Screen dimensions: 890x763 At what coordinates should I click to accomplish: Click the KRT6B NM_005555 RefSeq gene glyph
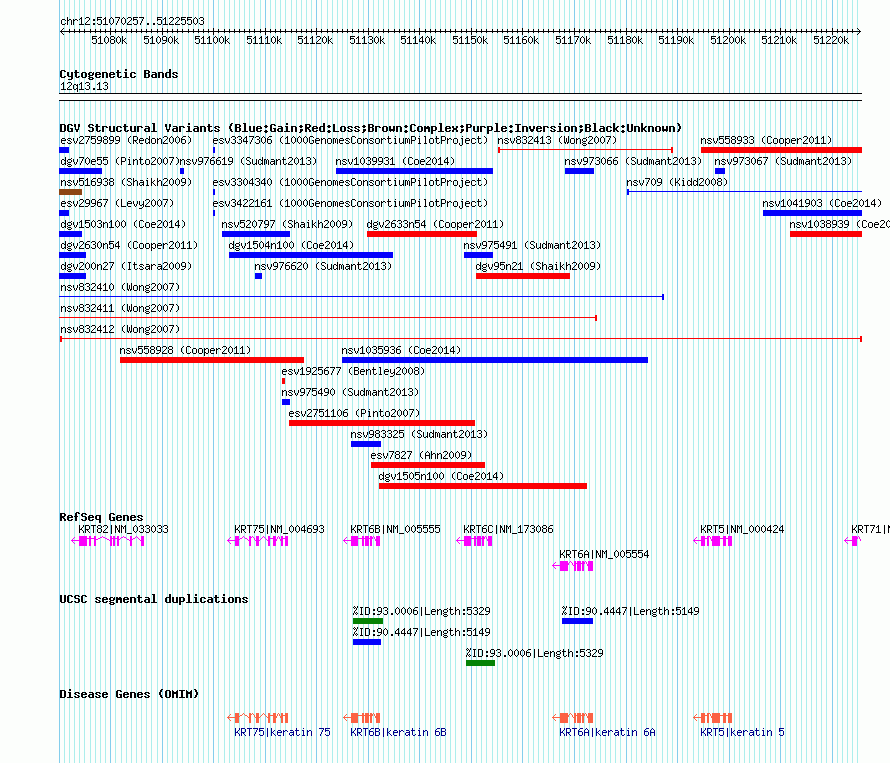click(362, 541)
